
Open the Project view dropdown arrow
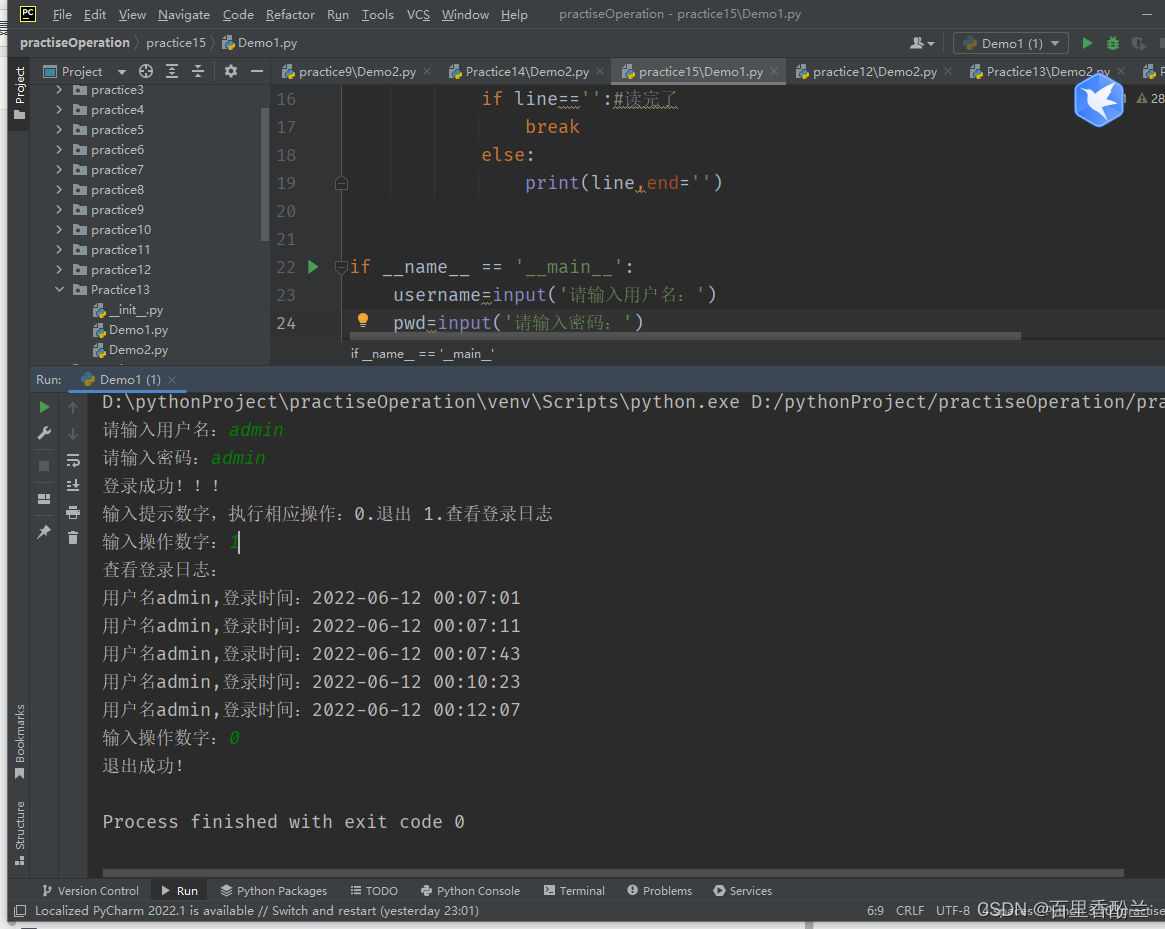121,72
